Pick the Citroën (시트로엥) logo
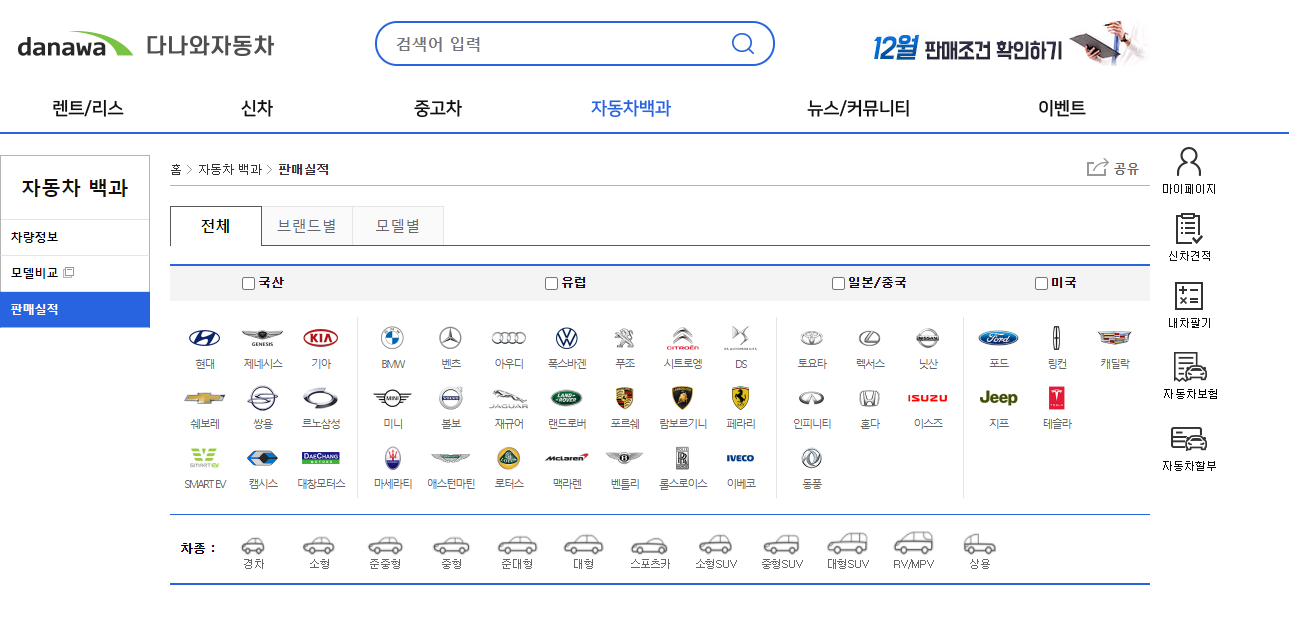Screen dimensions: 1289x633 pos(683,338)
